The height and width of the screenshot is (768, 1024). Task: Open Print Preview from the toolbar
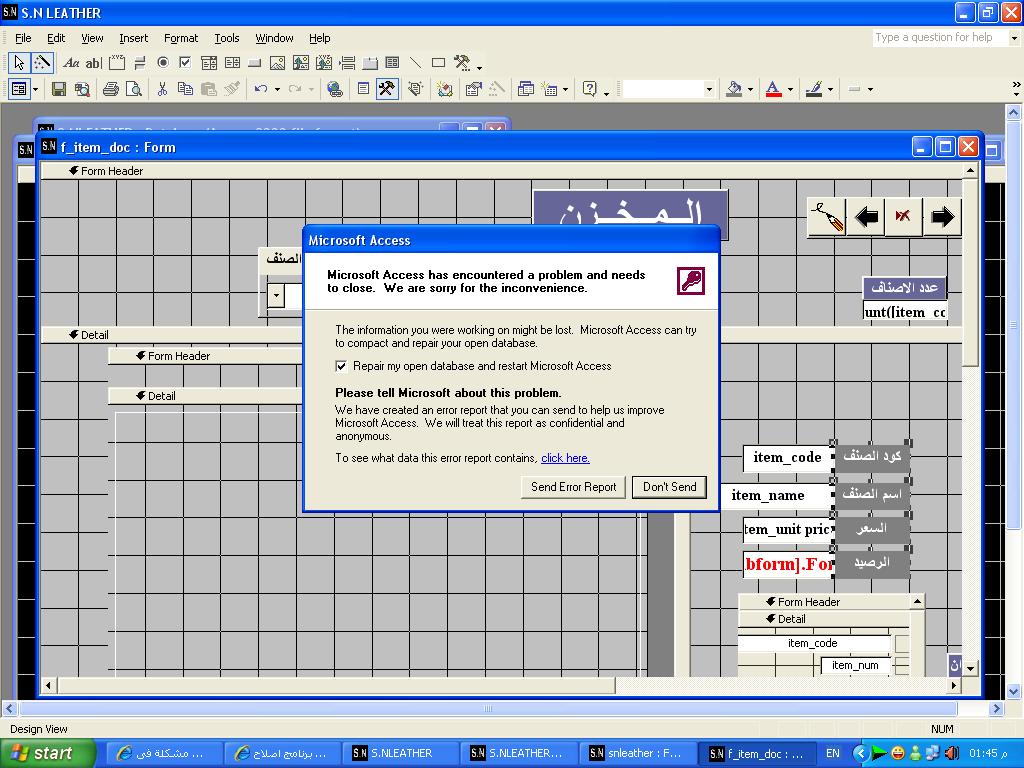(x=134, y=89)
